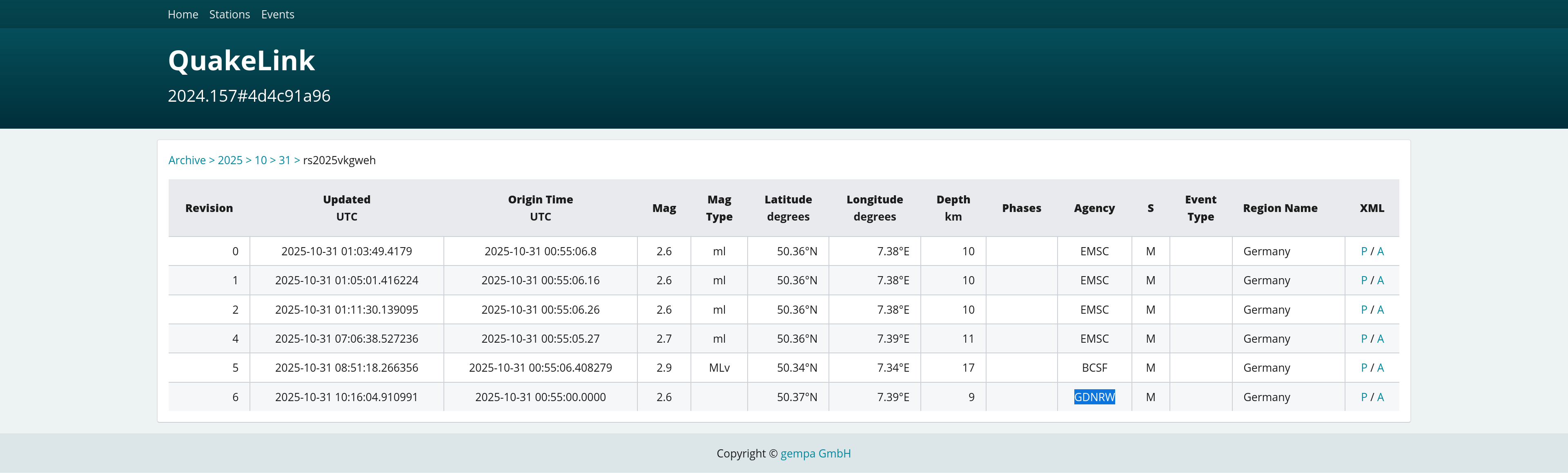Open A XML link for revision 0
This screenshot has width=1568, height=473.
(1380, 252)
